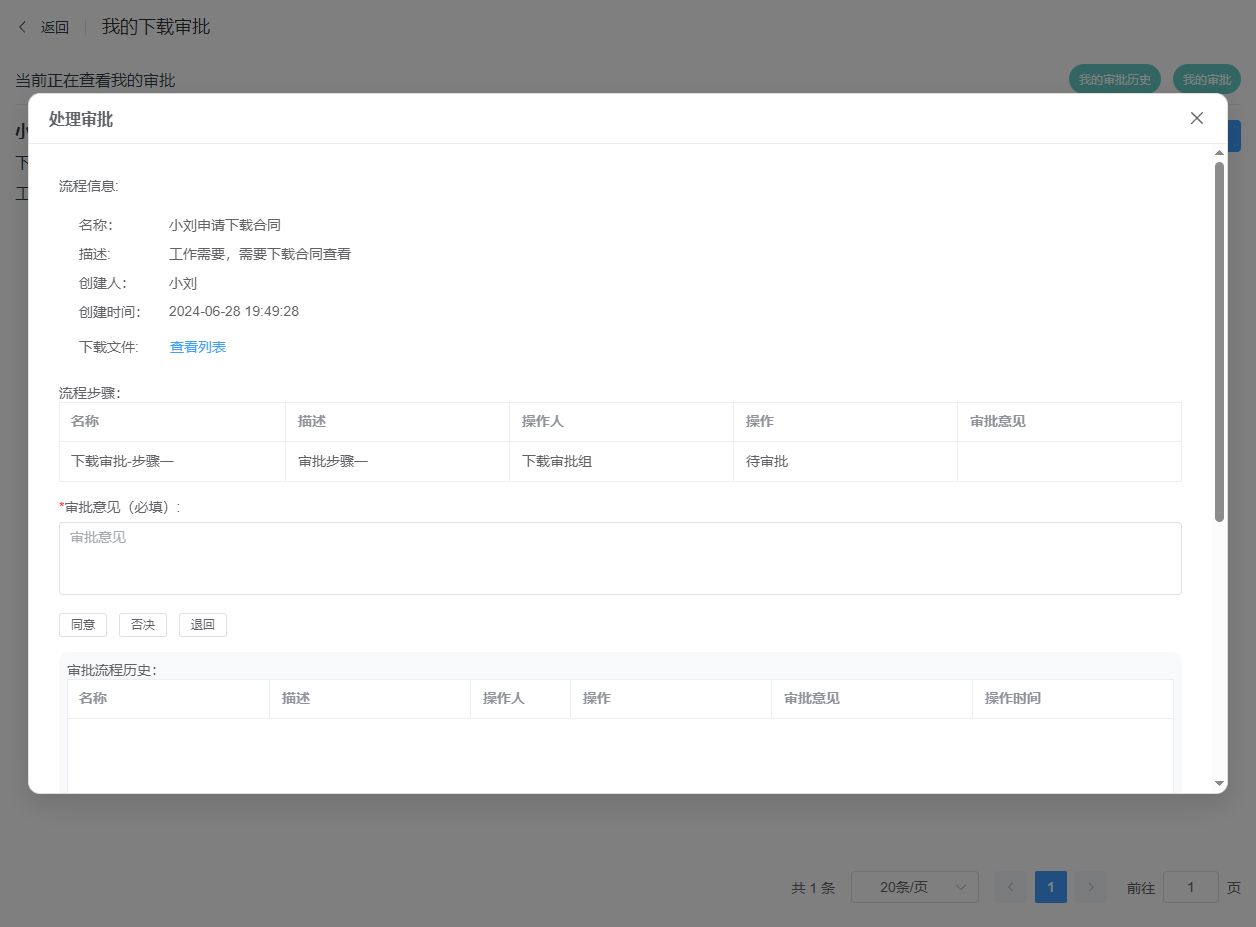Select page 1 in pagination
This screenshot has height=927, width=1256.
tap(1051, 887)
